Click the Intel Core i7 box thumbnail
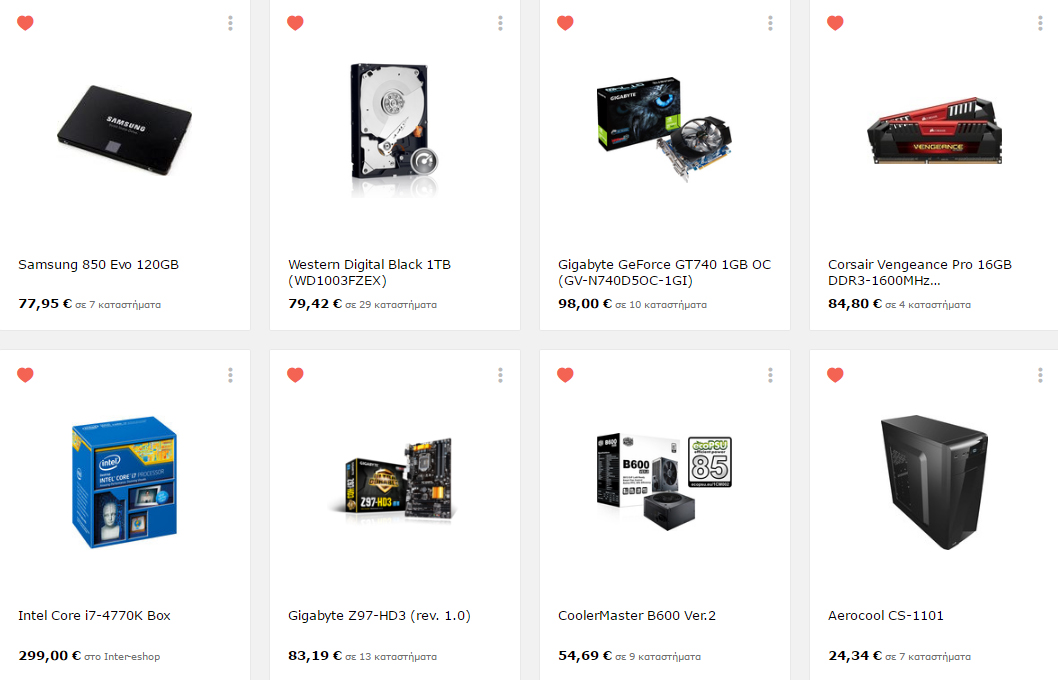Image resolution: width=1058 pixels, height=680 pixels. [125, 482]
